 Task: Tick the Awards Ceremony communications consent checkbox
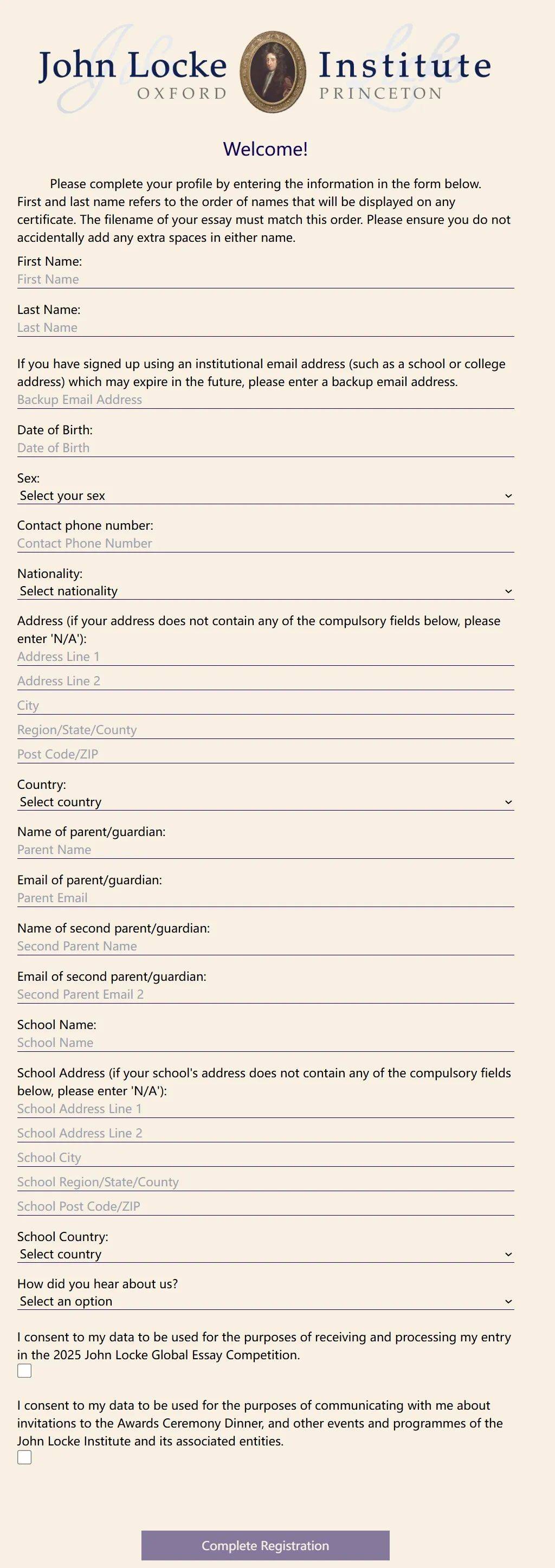pos(24,1457)
